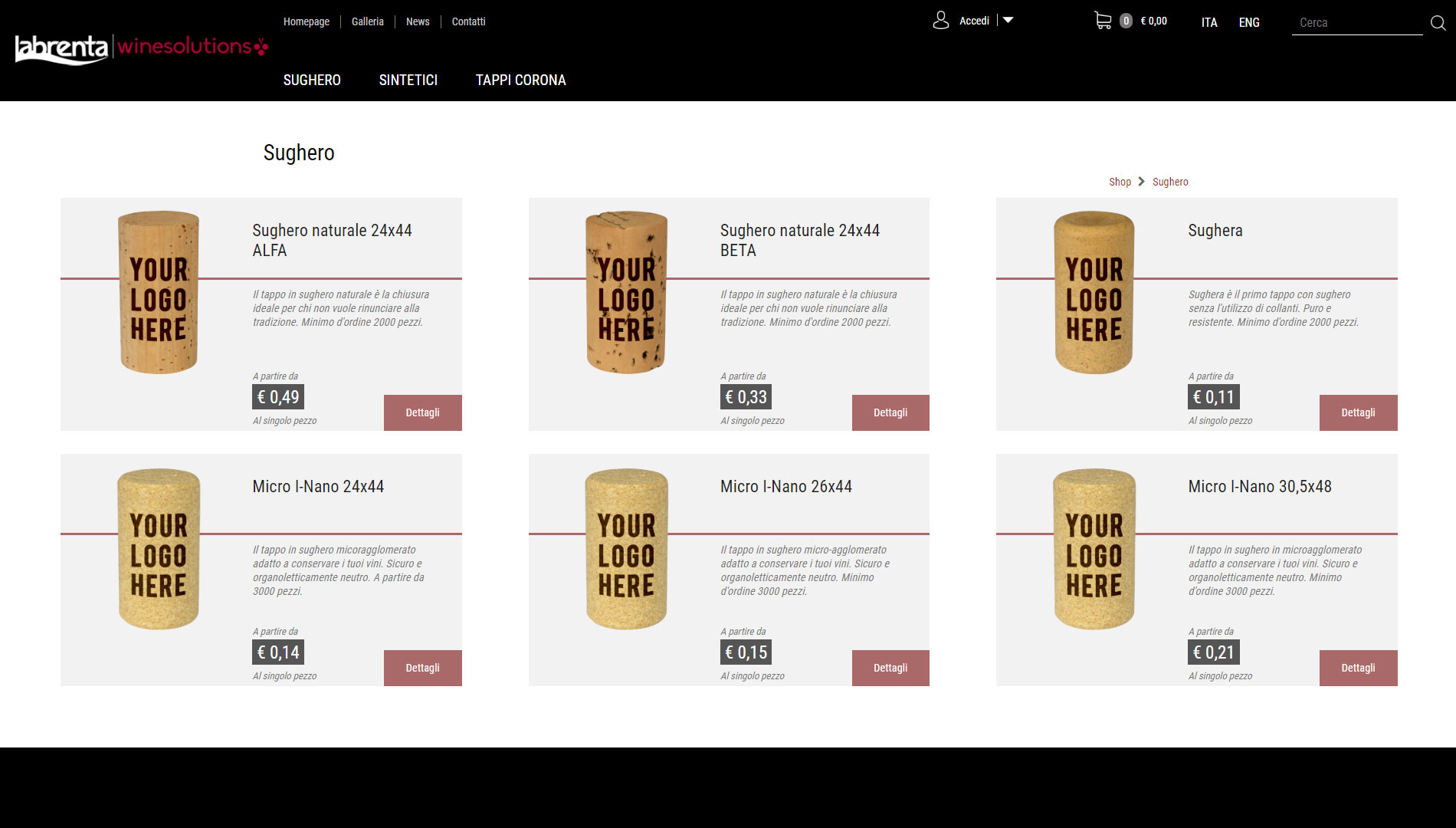Click the shopping cart icon
This screenshot has height=828, width=1456.
[x=1102, y=21]
